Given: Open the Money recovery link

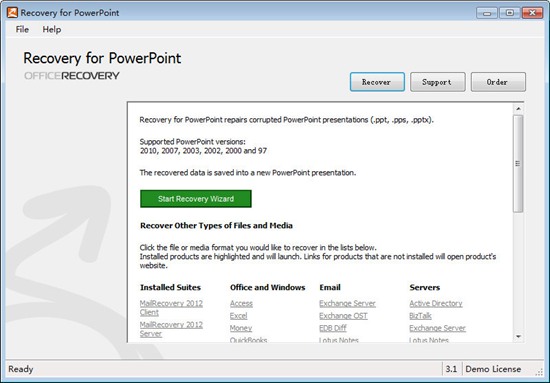Looking at the screenshot, I should (241, 328).
